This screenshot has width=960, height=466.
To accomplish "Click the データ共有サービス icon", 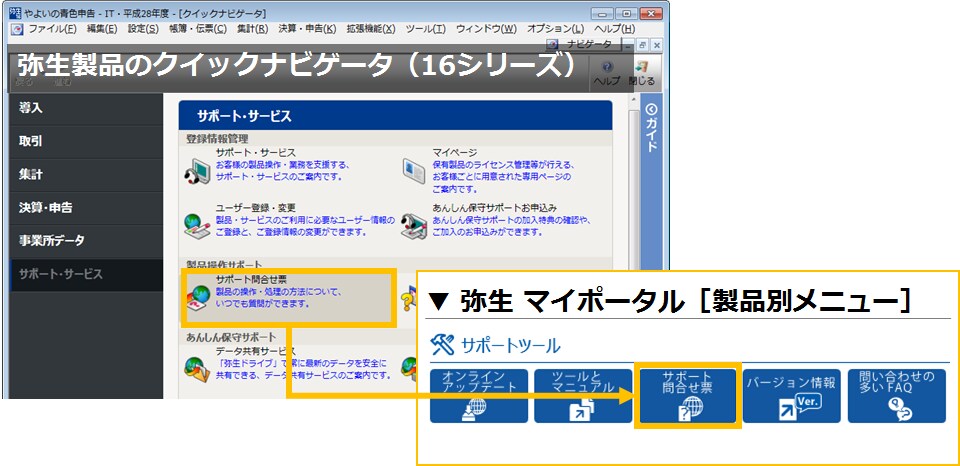I will click(197, 369).
